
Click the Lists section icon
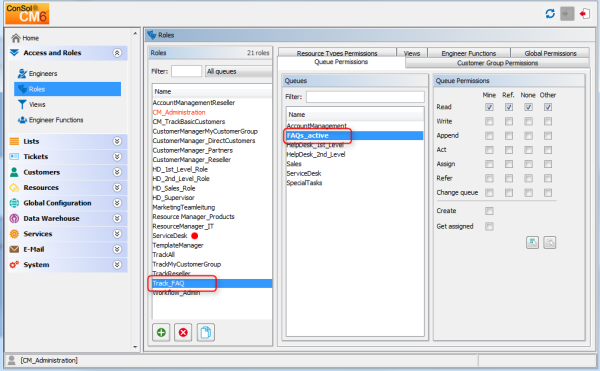pyautogui.click(x=14, y=142)
